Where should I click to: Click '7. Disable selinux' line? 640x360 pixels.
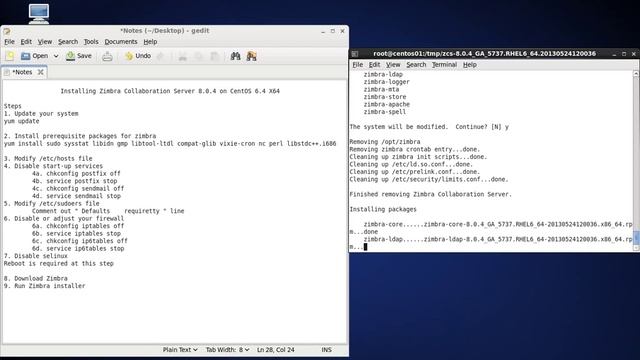(x=36, y=256)
